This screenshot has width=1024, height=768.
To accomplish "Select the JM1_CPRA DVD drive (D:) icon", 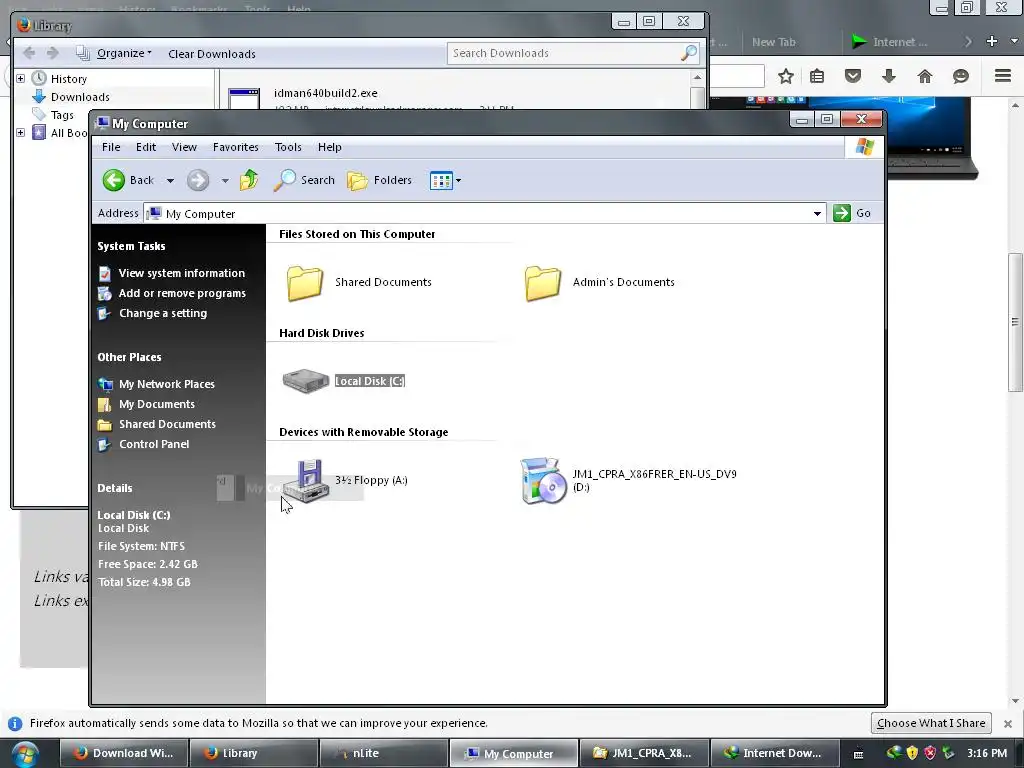I will pos(543,481).
